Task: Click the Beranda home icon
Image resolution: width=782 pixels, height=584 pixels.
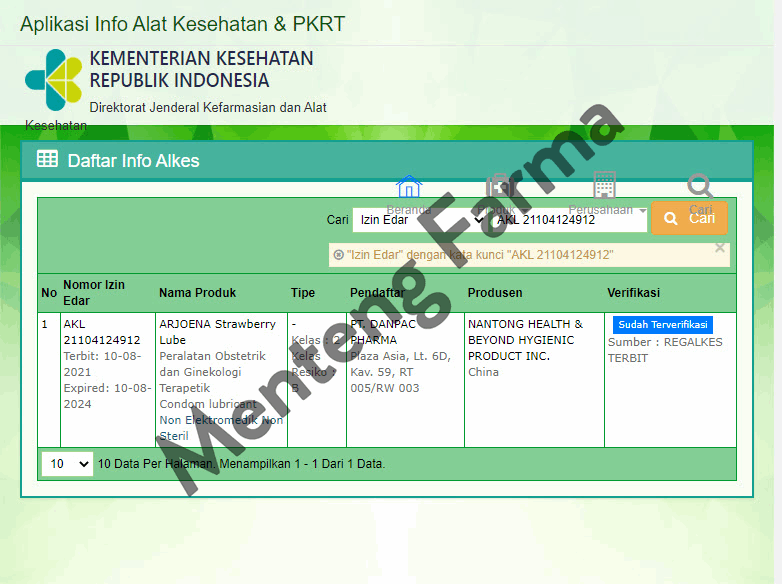Action: 409,187
